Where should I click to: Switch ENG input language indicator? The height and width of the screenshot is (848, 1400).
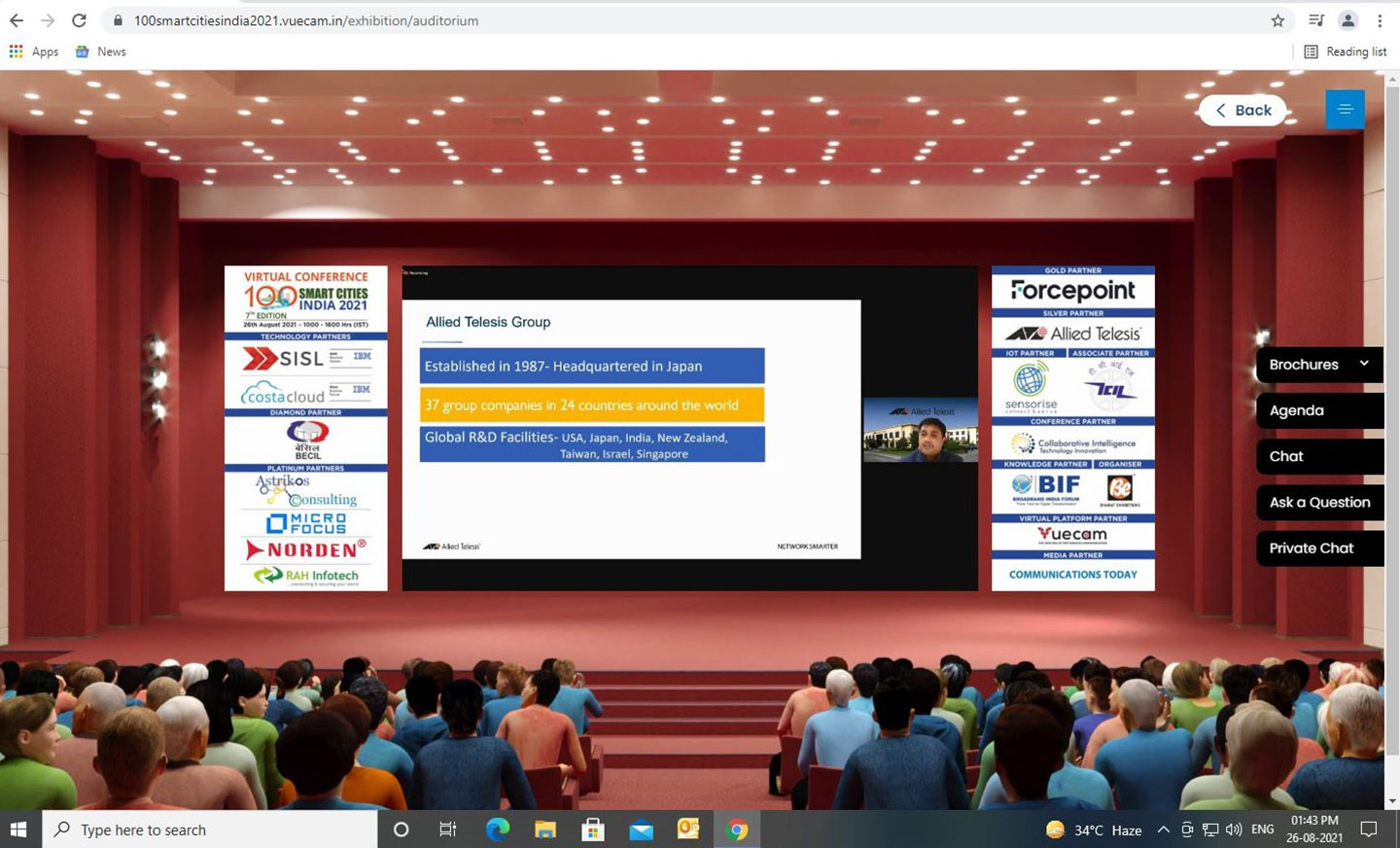pyautogui.click(x=1263, y=830)
